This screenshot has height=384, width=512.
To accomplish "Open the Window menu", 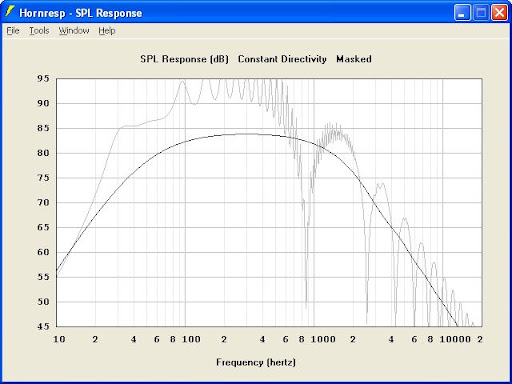I will tap(74, 31).
